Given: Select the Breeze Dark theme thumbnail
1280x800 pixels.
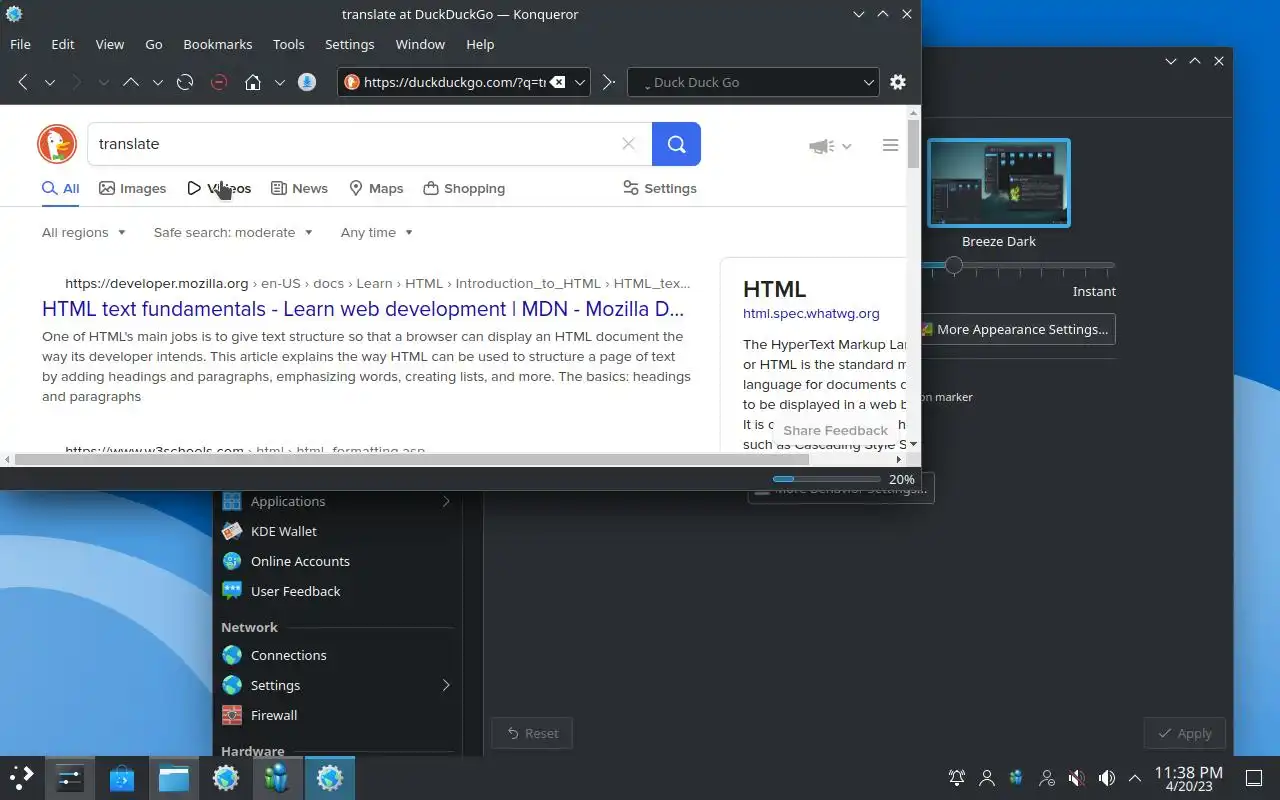Looking at the screenshot, I should [x=999, y=183].
